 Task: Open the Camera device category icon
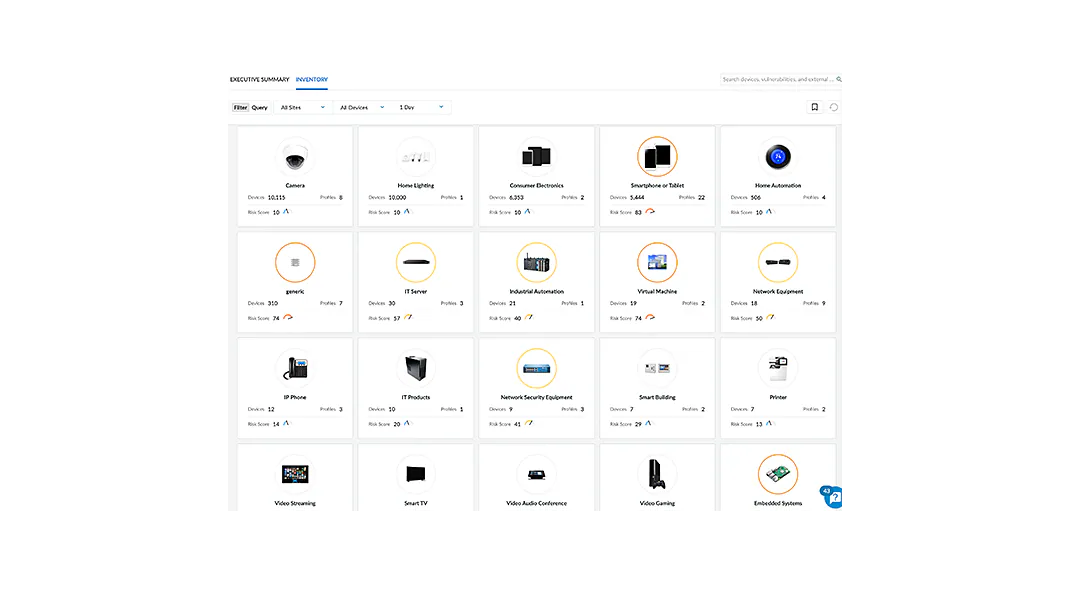pyautogui.click(x=295, y=157)
